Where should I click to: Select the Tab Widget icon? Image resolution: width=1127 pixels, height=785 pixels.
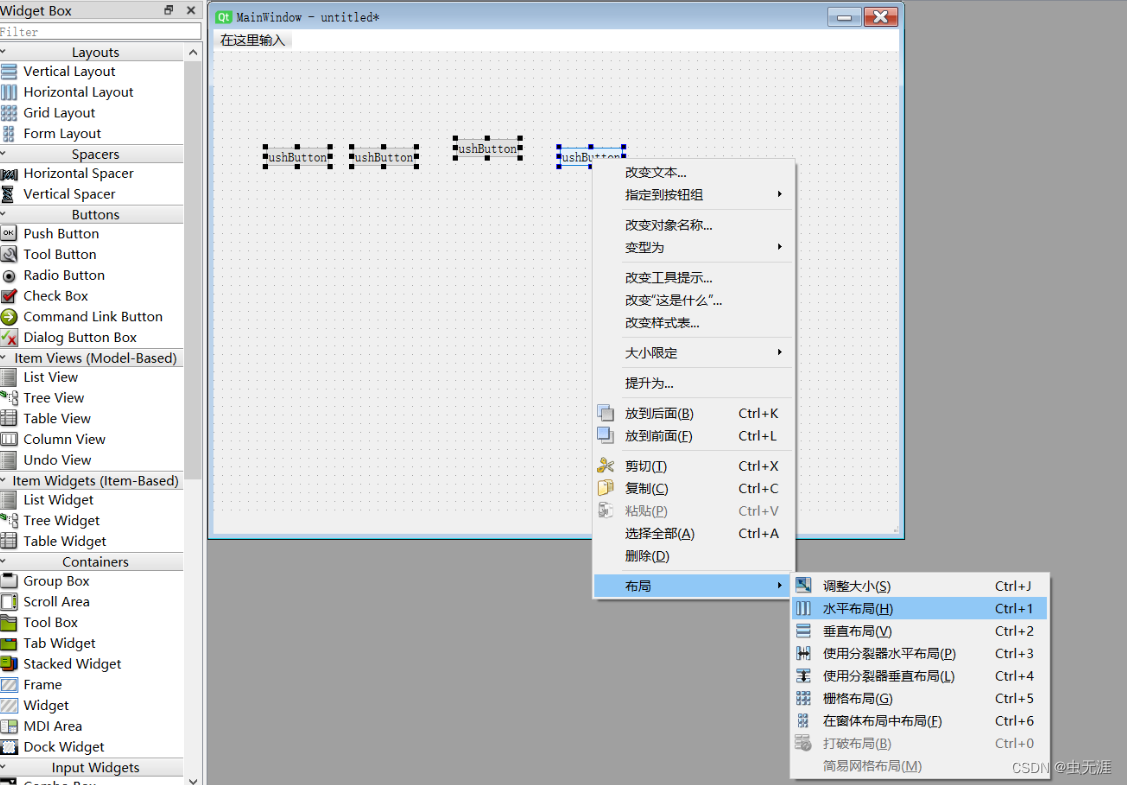(10, 642)
